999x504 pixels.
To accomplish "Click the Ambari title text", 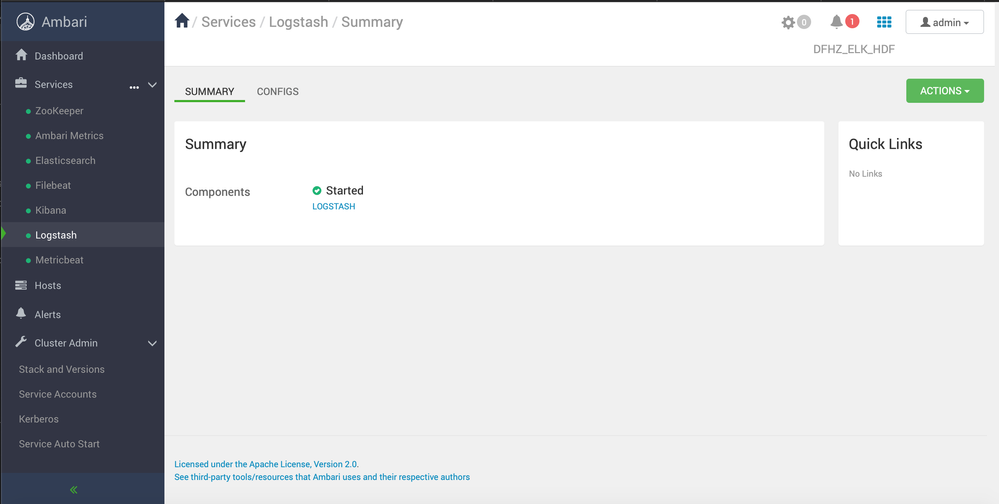I will pos(64,22).
